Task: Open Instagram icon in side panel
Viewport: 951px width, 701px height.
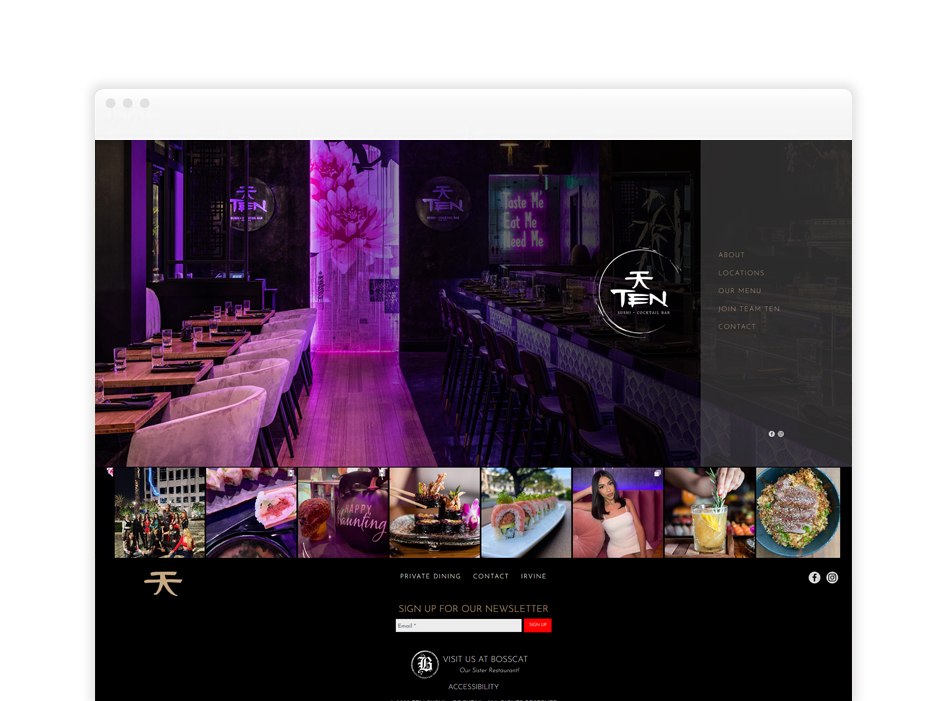Action: [781, 434]
